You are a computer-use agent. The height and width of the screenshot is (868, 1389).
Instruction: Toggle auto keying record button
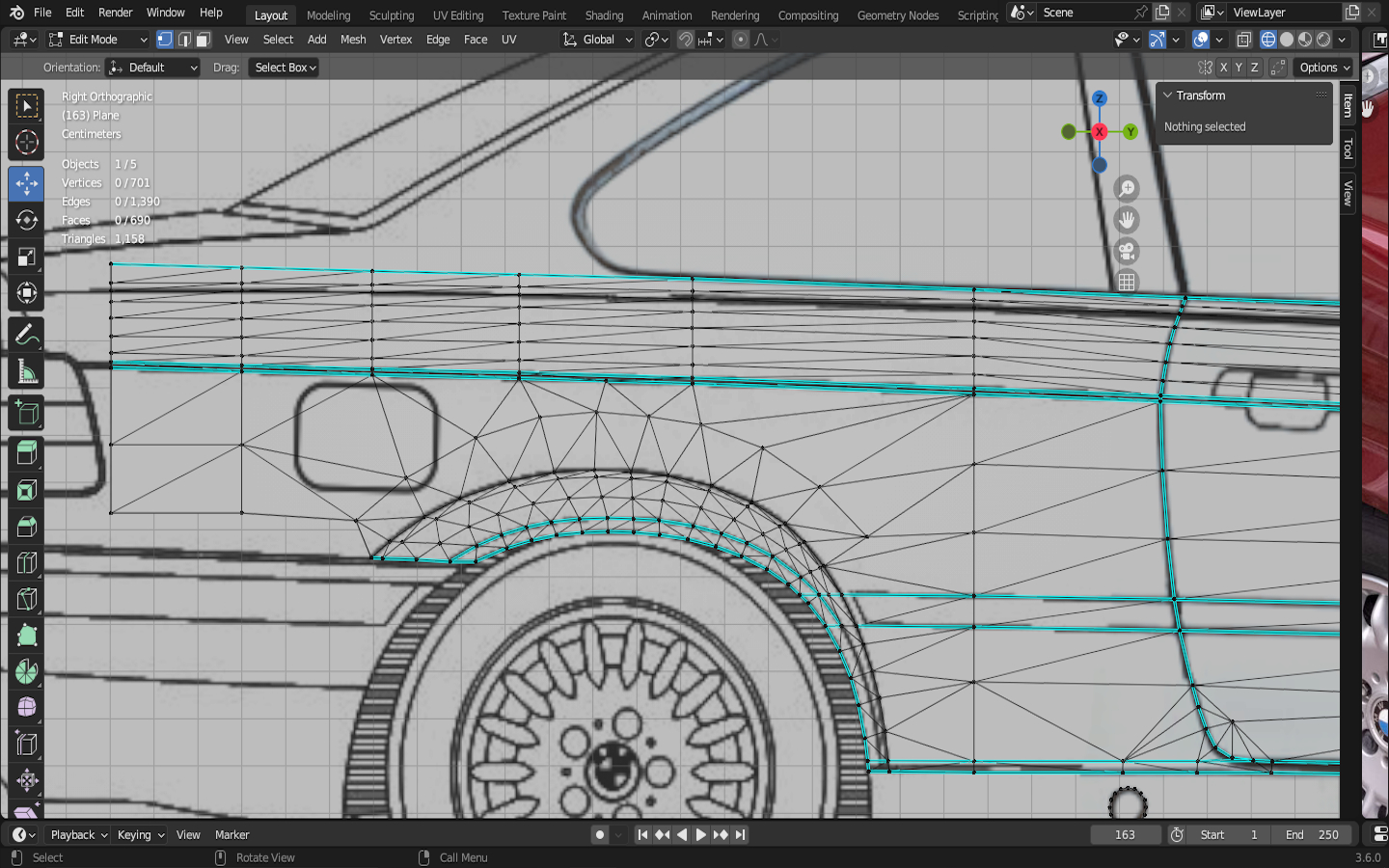pyautogui.click(x=600, y=835)
